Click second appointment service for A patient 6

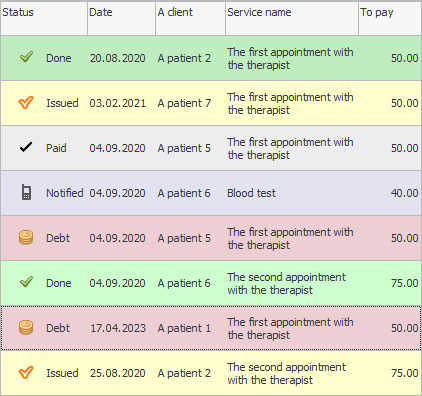click(x=286, y=283)
